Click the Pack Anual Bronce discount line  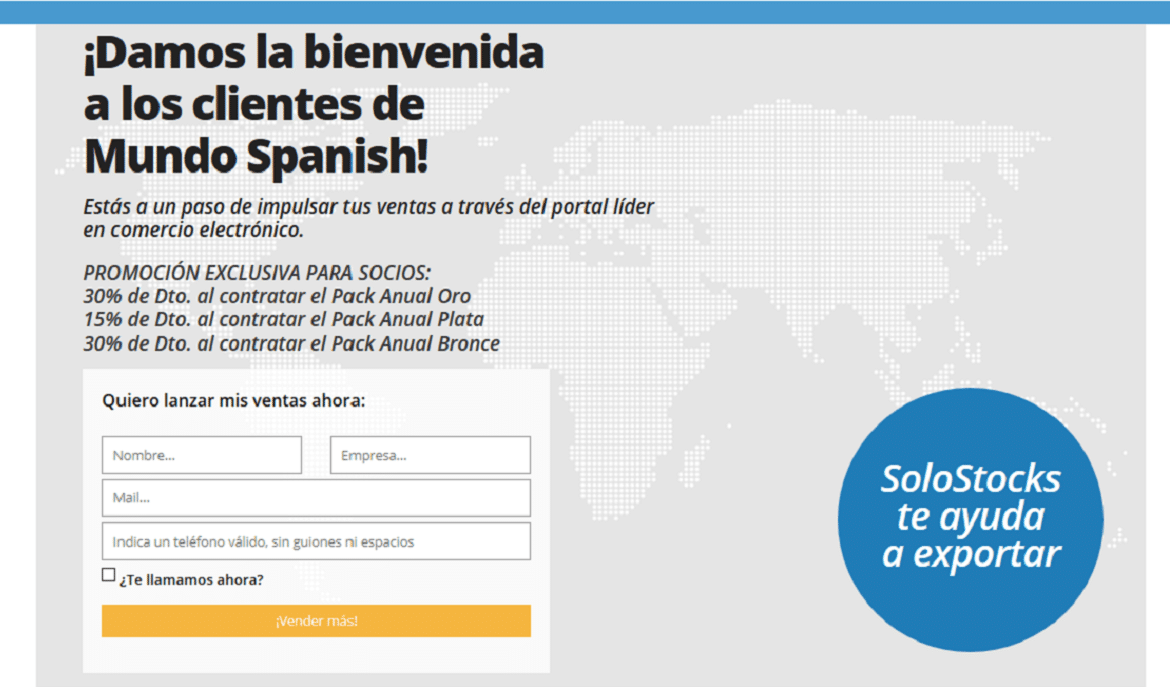[291, 343]
